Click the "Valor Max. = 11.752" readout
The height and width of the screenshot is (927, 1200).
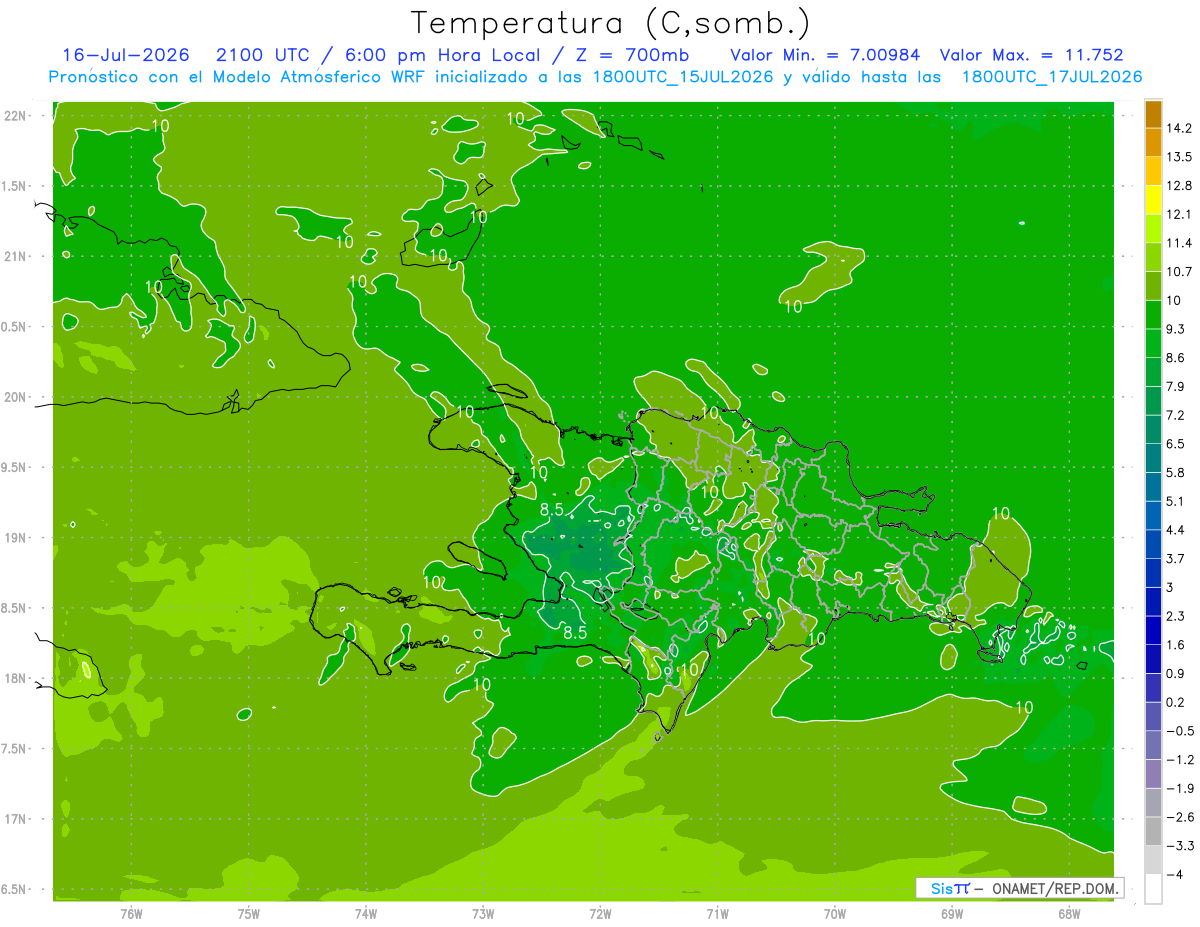click(1032, 56)
